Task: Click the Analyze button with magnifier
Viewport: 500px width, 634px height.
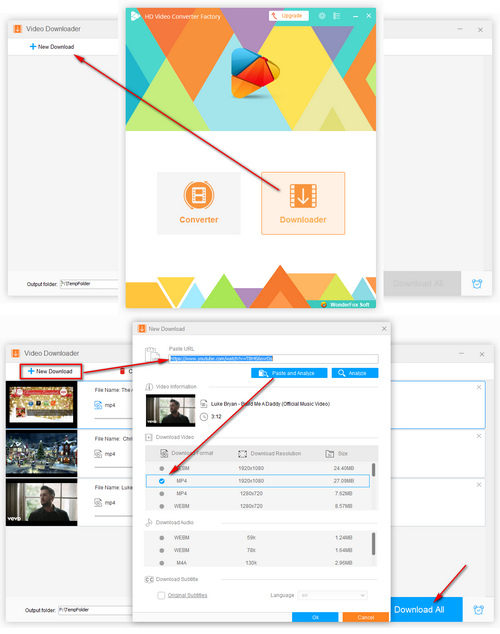Action: click(355, 373)
